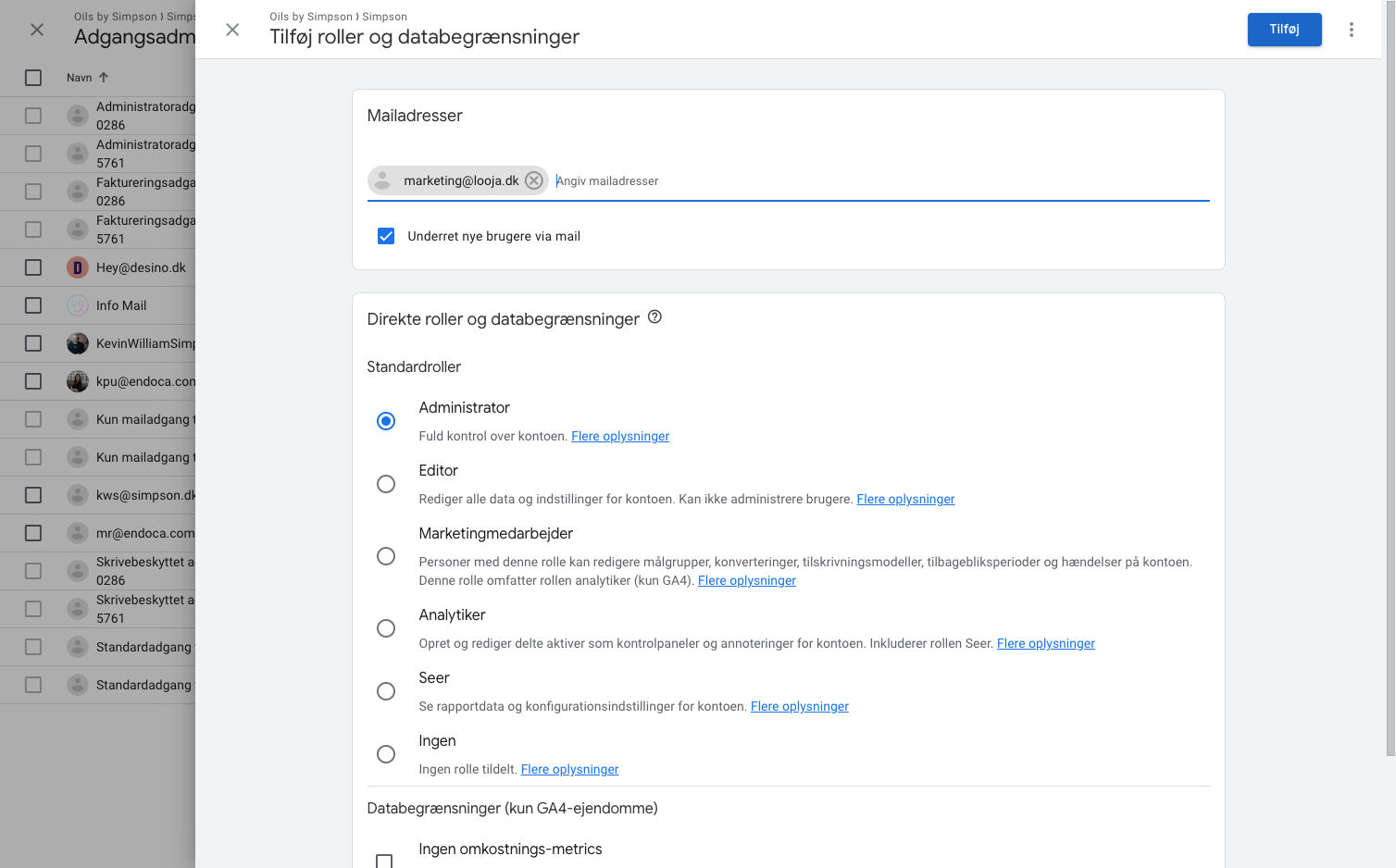Select the Marketingmedarbejder role

(x=386, y=556)
